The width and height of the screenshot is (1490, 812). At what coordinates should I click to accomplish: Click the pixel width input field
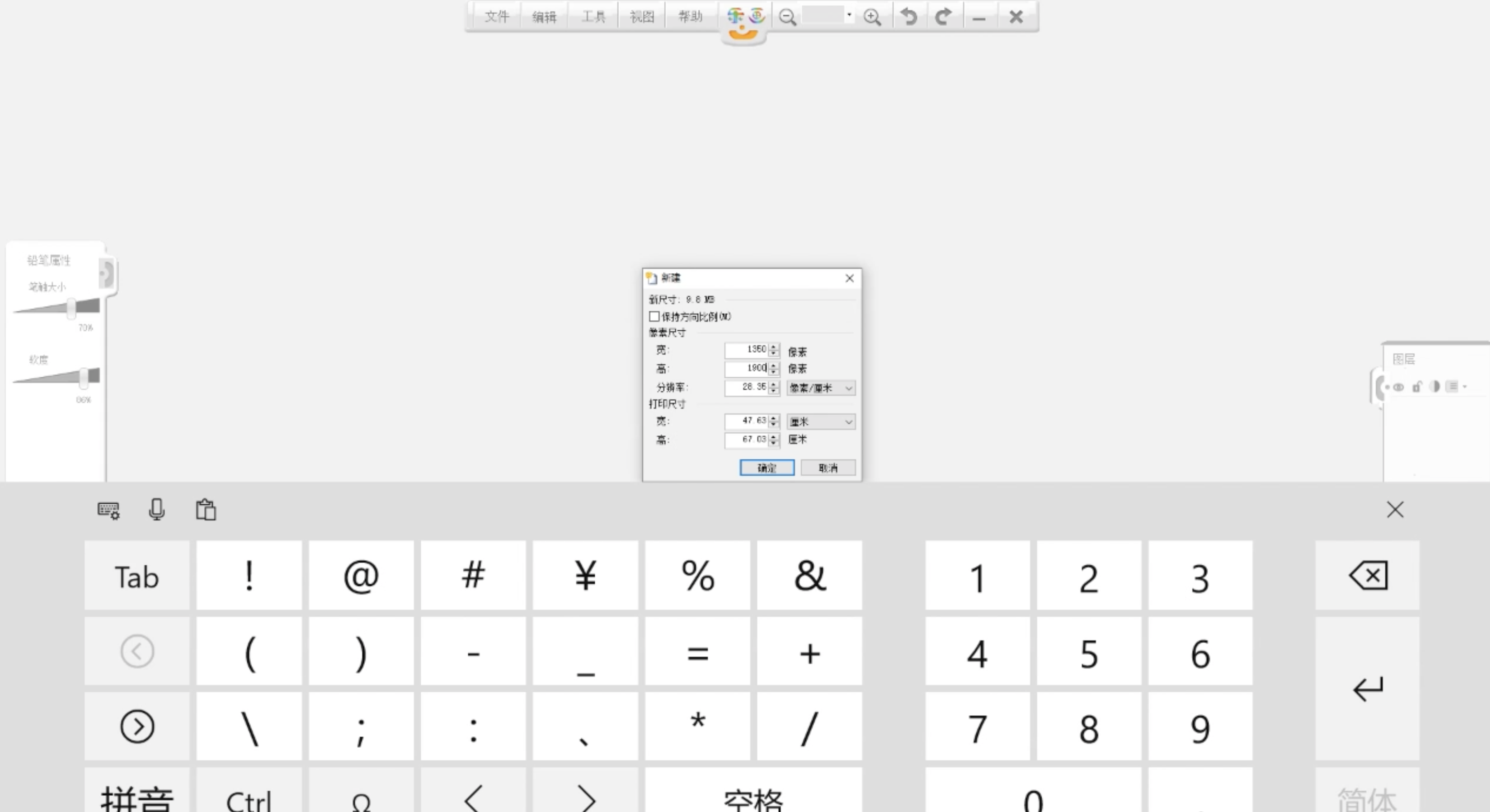point(747,350)
